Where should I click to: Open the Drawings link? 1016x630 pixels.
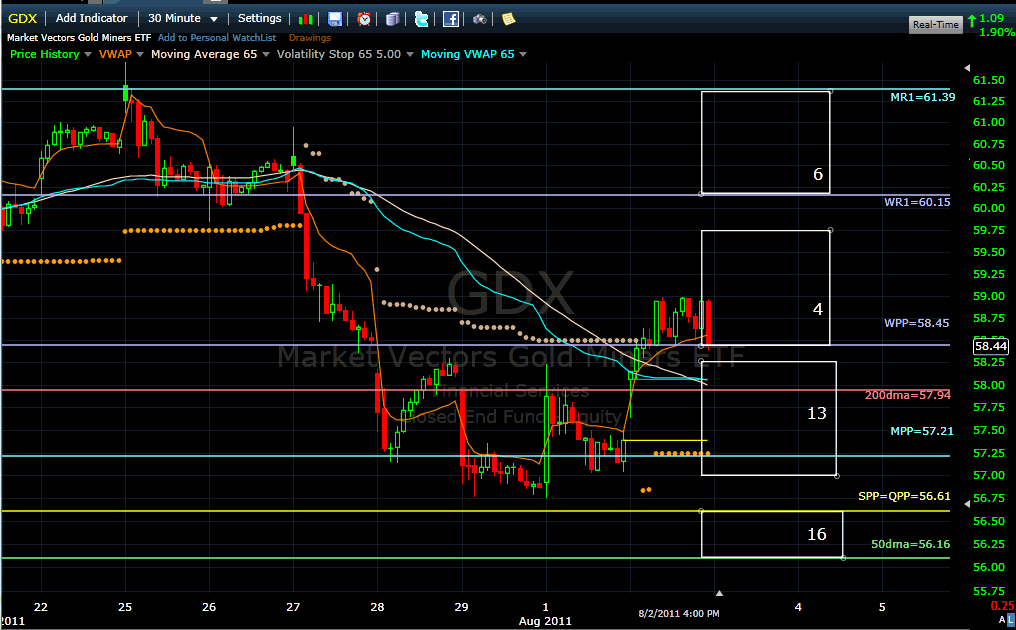point(310,38)
